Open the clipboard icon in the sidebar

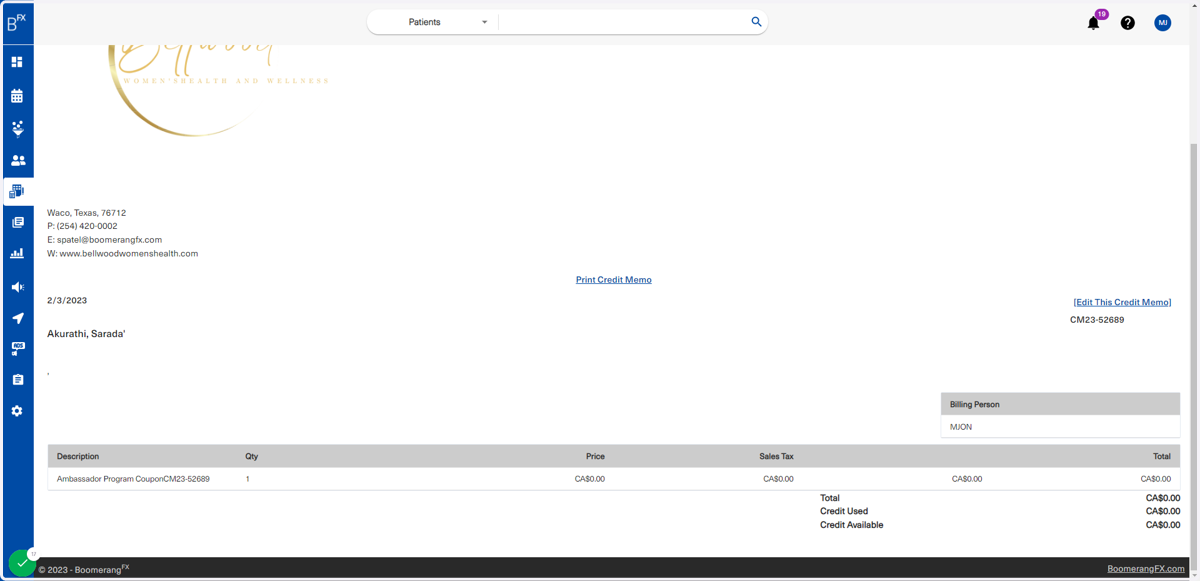[17, 380]
